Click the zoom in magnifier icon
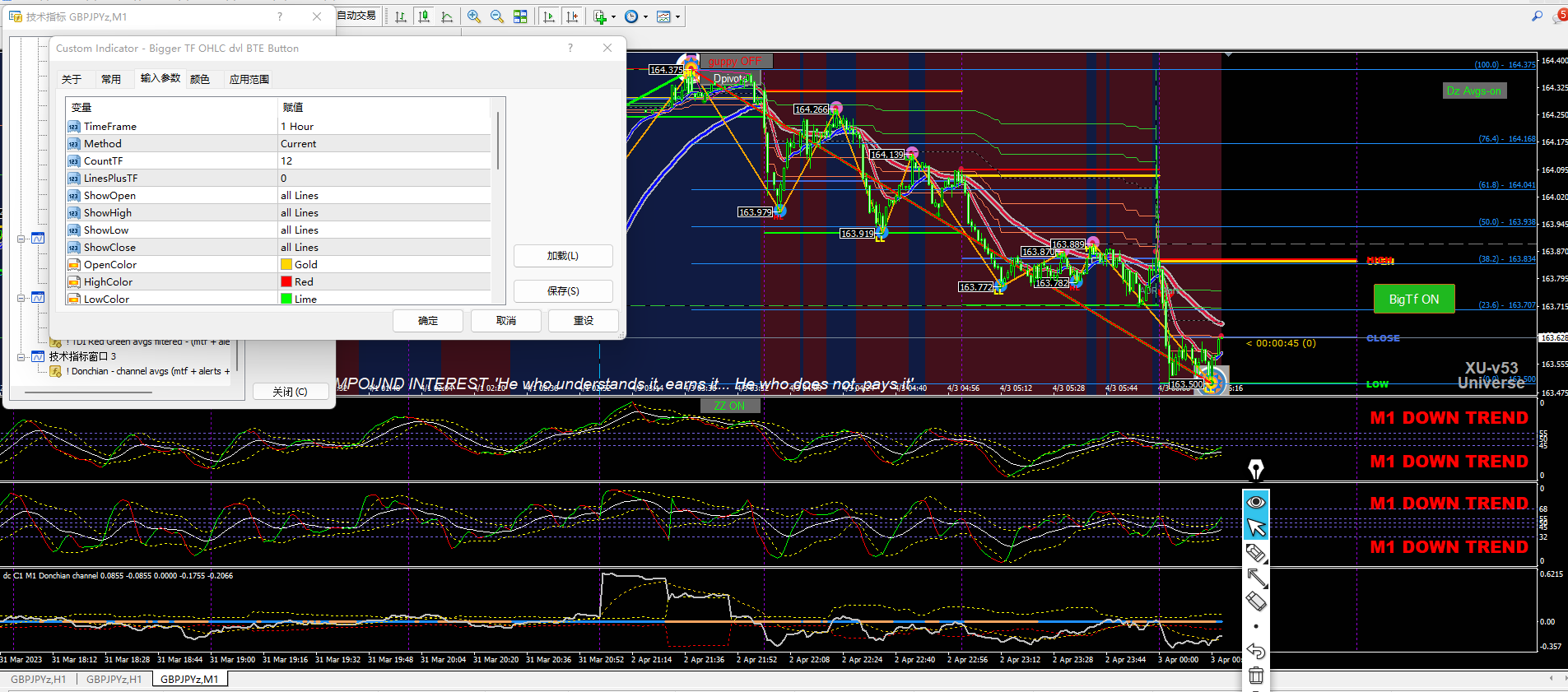 [x=474, y=16]
